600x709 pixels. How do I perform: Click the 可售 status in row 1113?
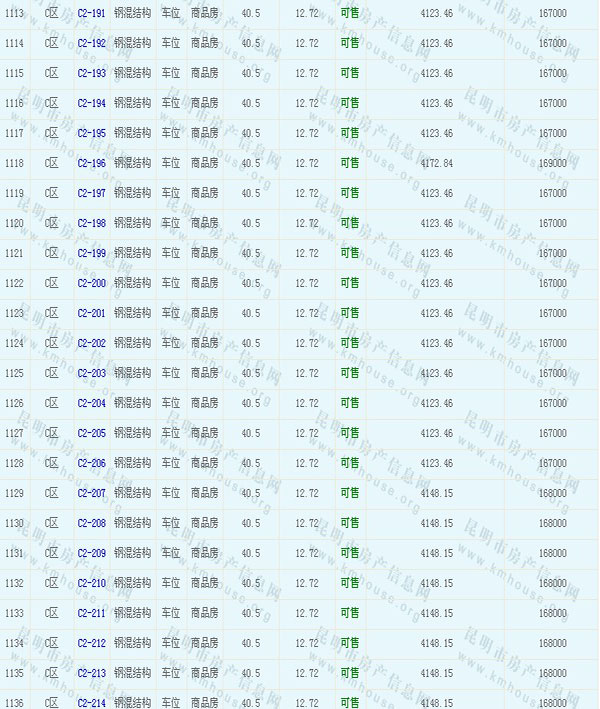[x=349, y=14]
